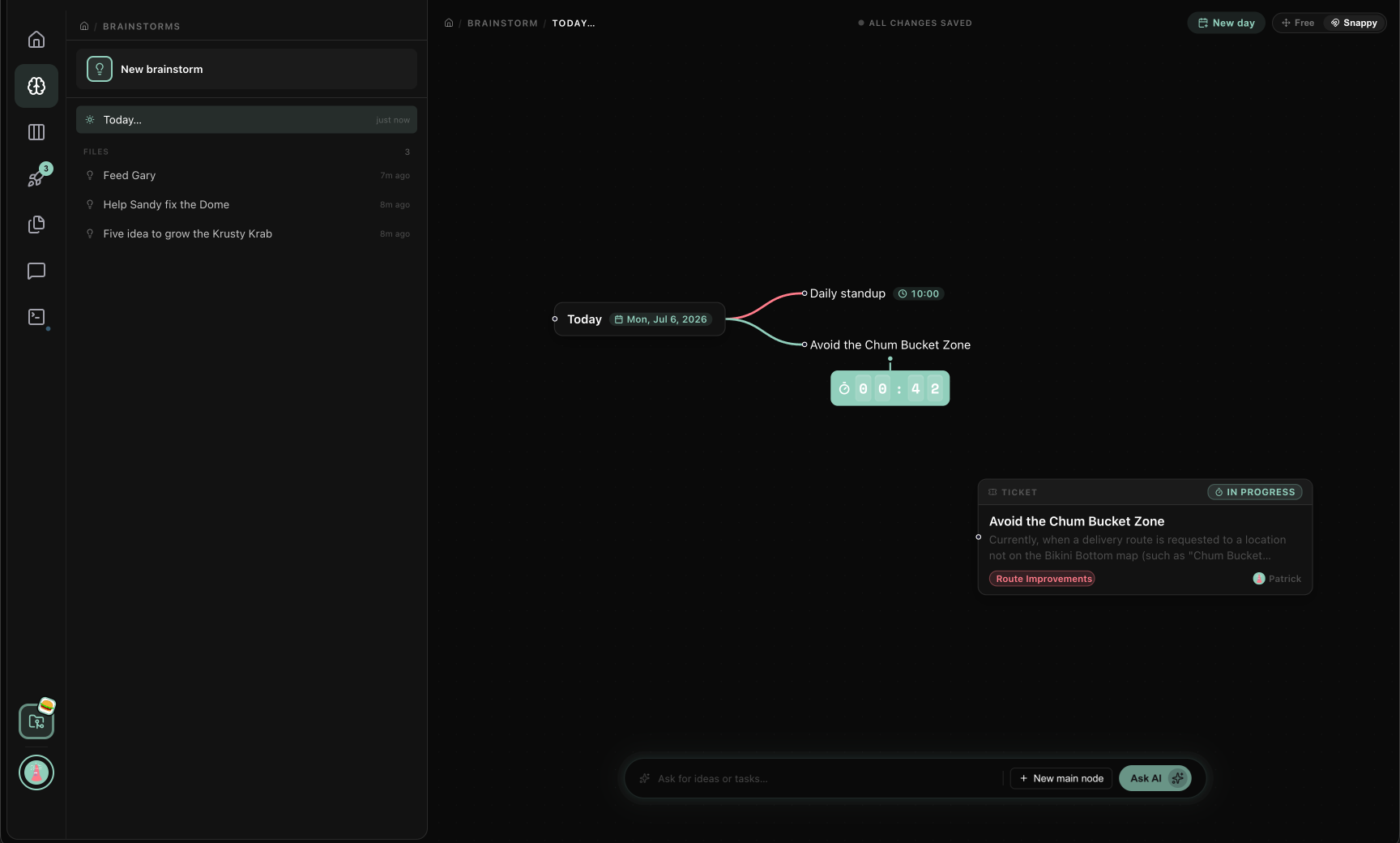Open the 10:00 time chip on Daily standup

click(x=919, y=293)
